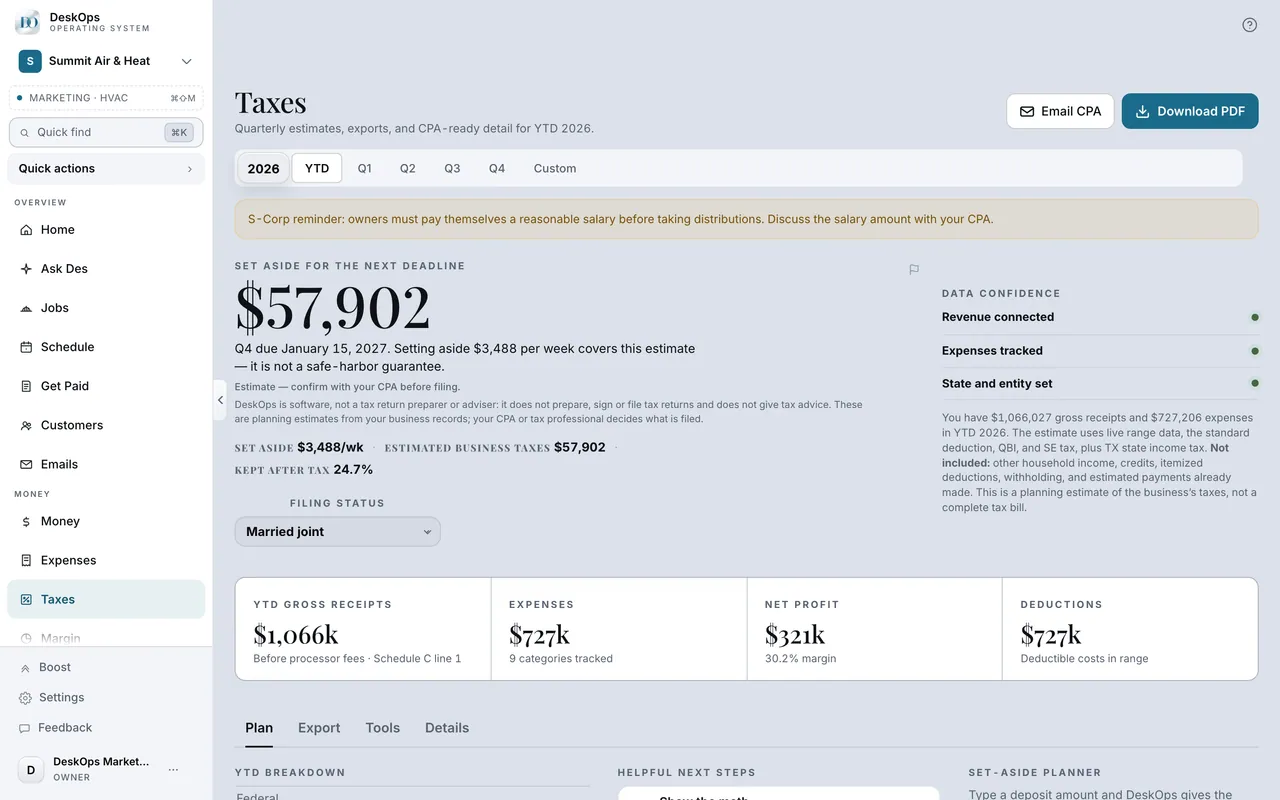
Task: Open the Schedule calendar page
Action: click(x=106, y=347)
